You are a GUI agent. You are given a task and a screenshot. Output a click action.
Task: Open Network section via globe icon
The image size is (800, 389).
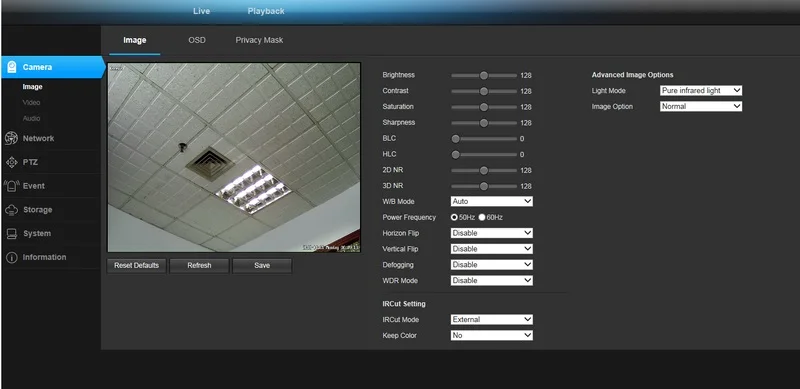[11, 138]
